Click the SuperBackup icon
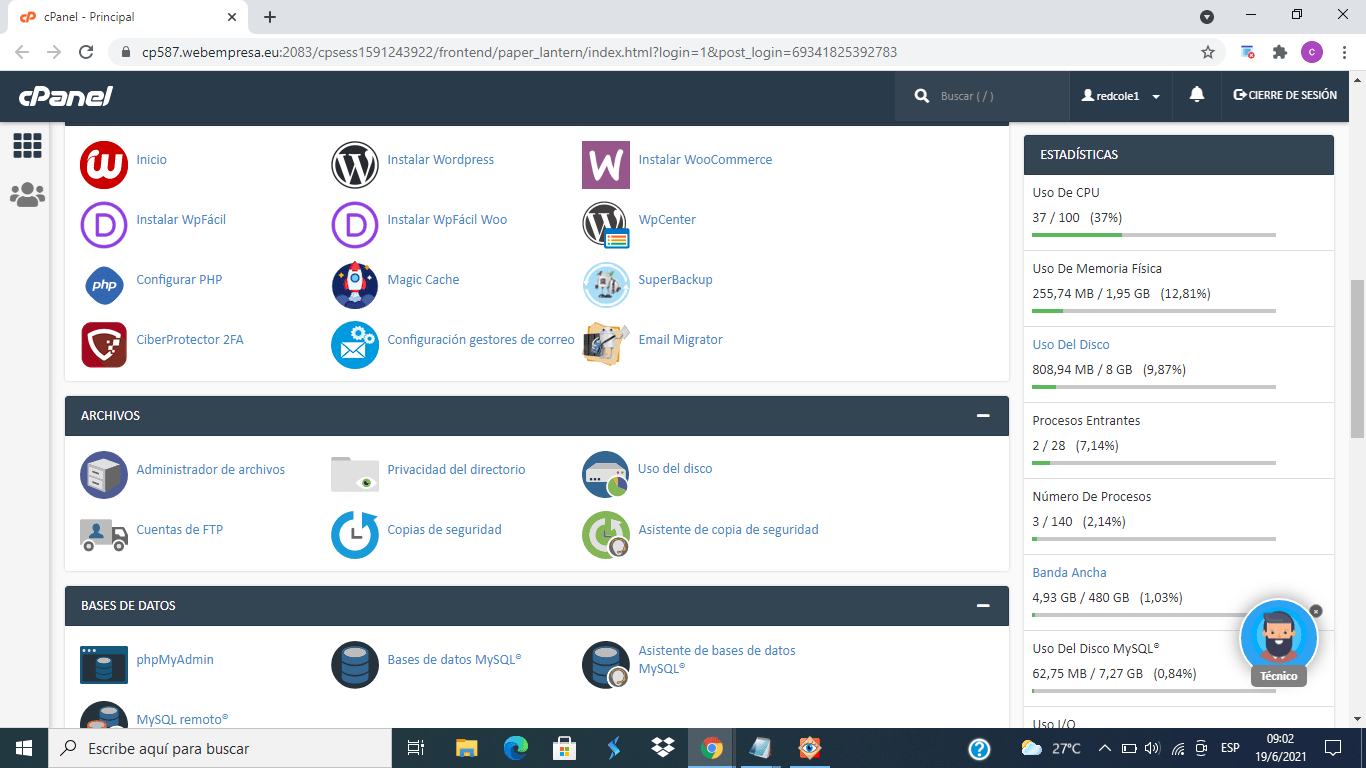The height and width of the screenshot is (768, 1366). [x=606, y=285]
